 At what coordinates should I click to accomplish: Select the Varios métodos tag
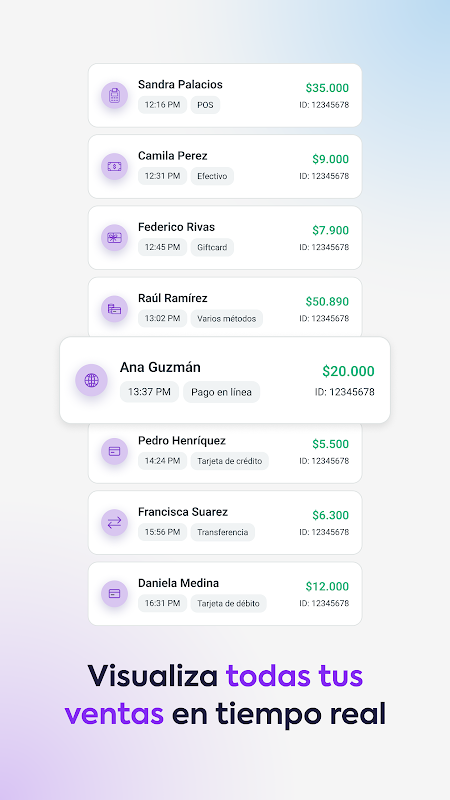coord(227,318)
